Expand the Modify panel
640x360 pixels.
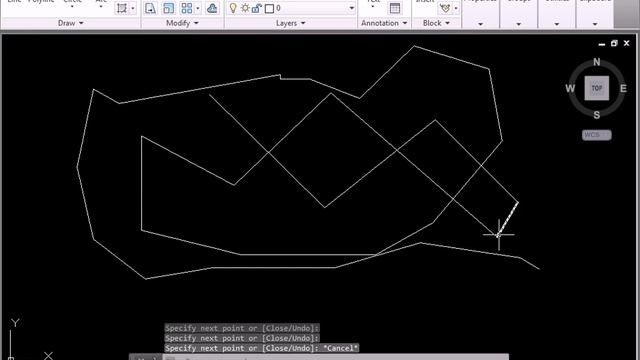182,23
